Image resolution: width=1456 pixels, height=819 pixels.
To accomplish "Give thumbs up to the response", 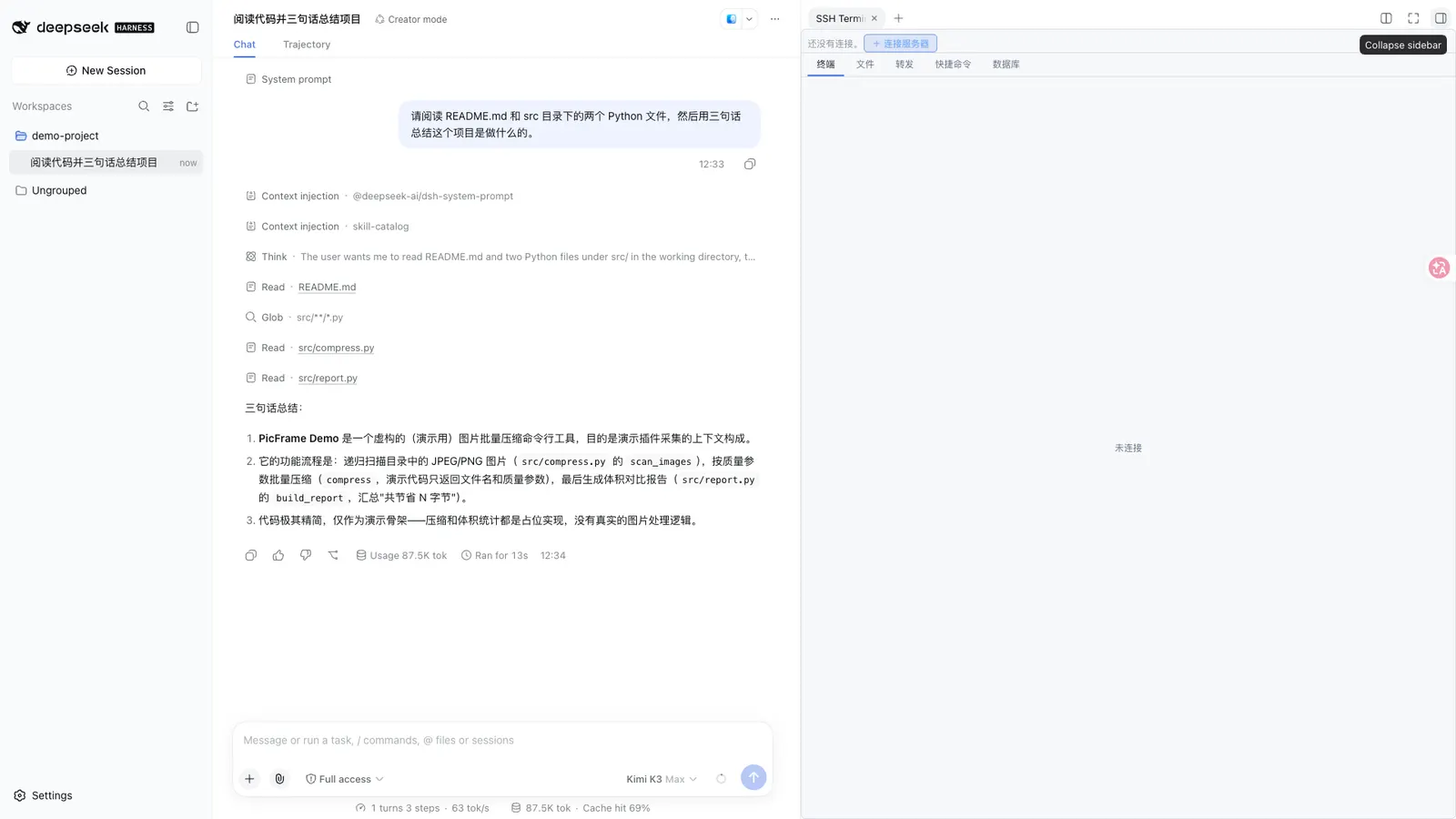I will [278, 555].
